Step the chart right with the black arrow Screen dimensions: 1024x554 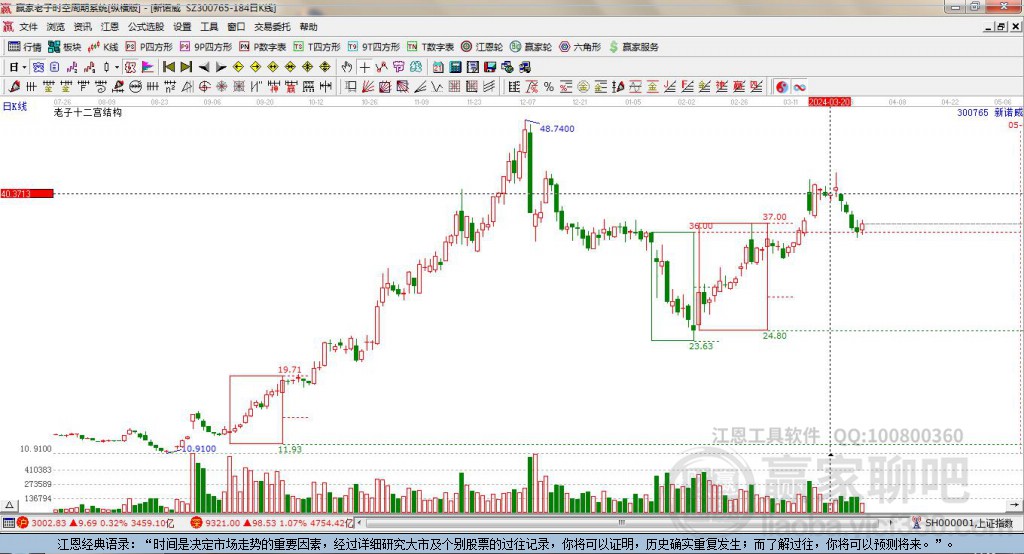click(221, 67)
